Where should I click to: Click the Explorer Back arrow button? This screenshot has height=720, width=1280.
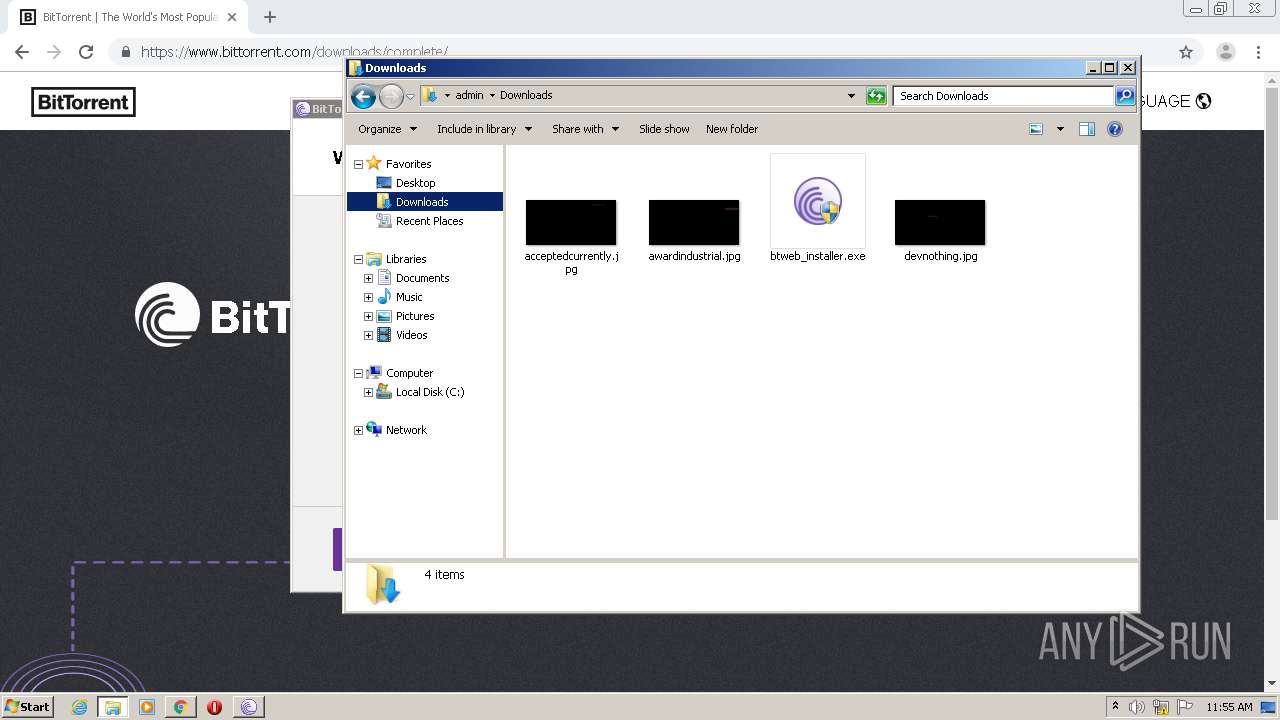(363, 96)
